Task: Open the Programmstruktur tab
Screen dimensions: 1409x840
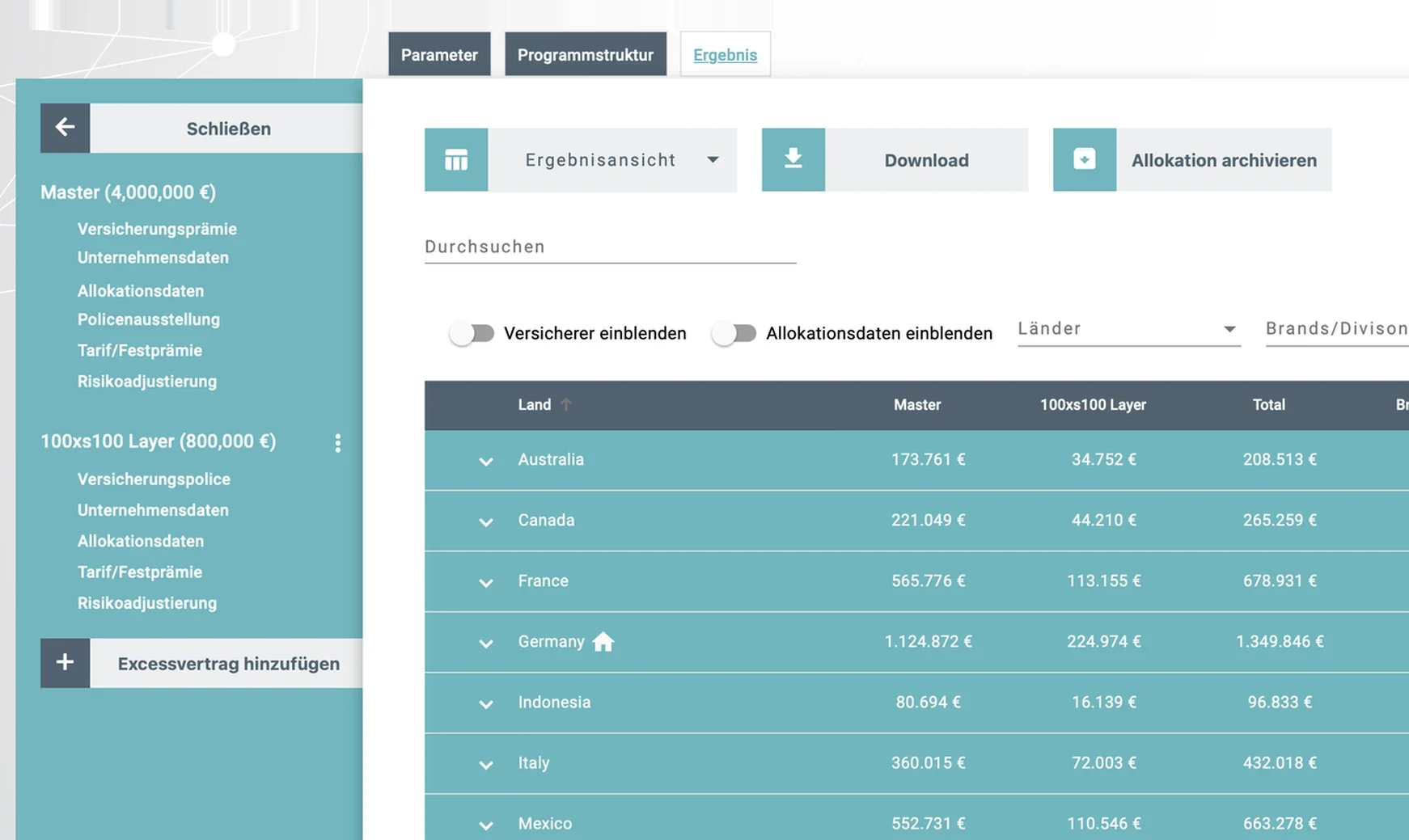Action: click(586, 54)
